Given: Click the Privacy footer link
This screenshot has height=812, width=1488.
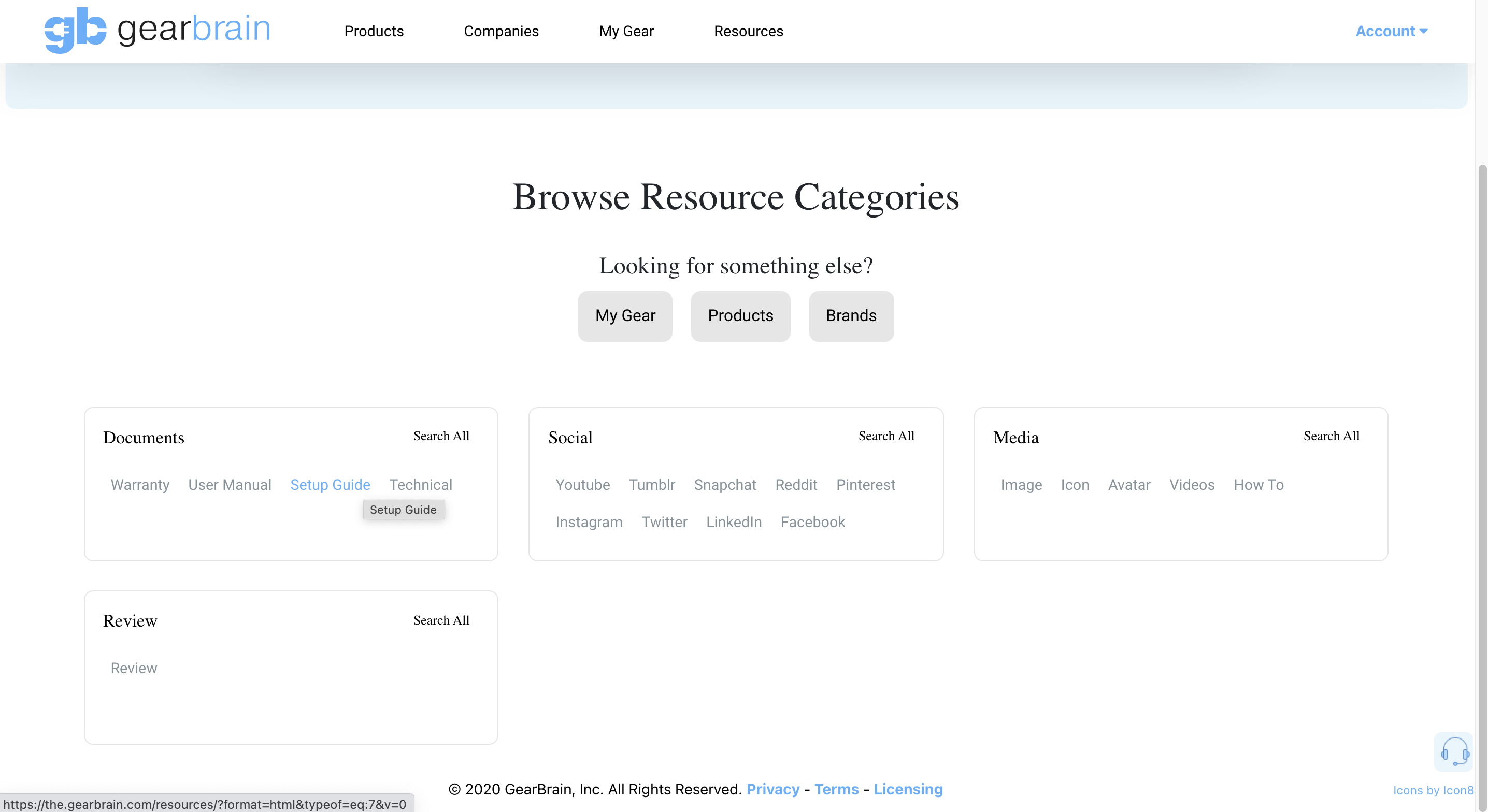Looking at the screenshot, I should (772, 789).
